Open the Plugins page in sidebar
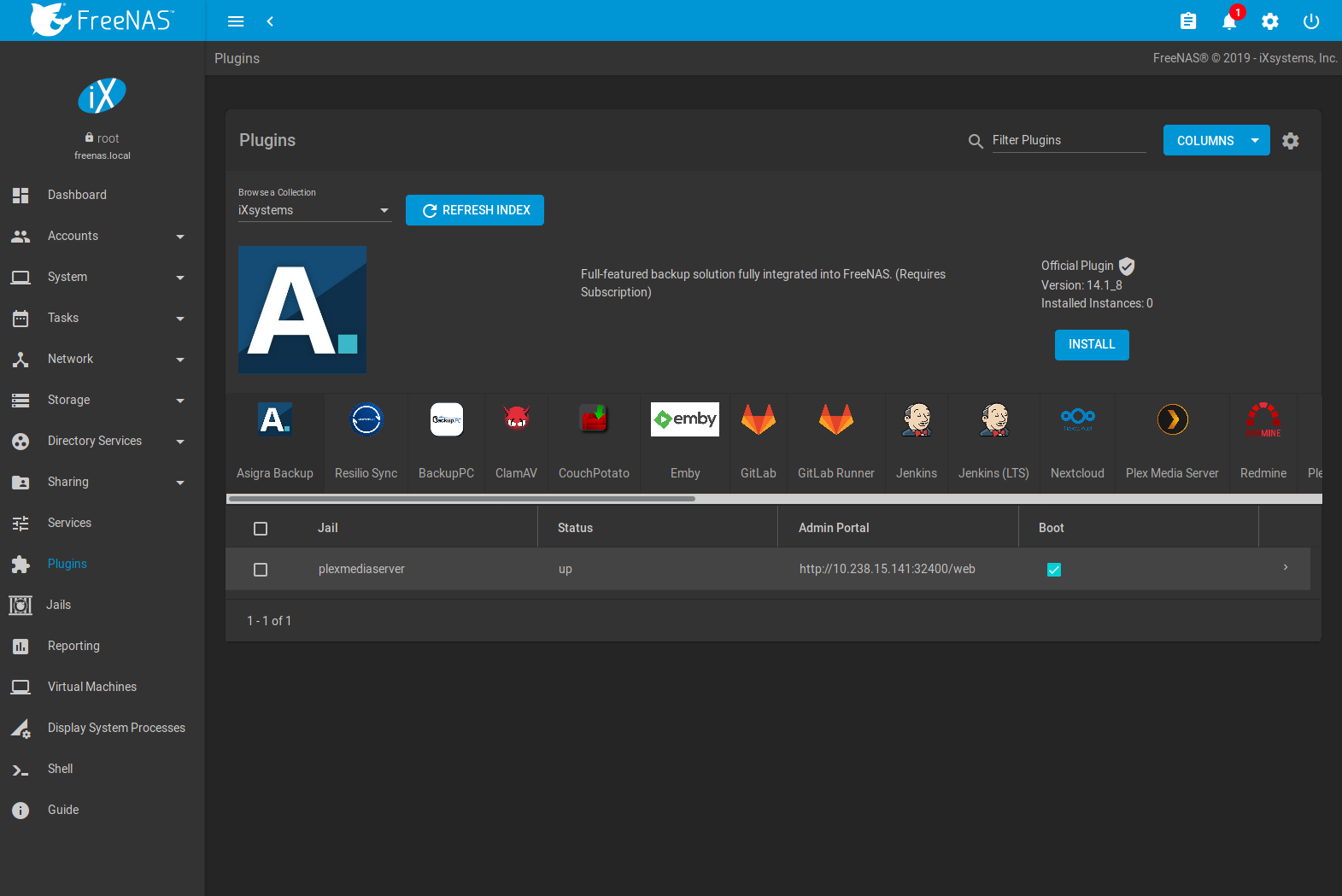1342x896 pixels. click(103, 565)
